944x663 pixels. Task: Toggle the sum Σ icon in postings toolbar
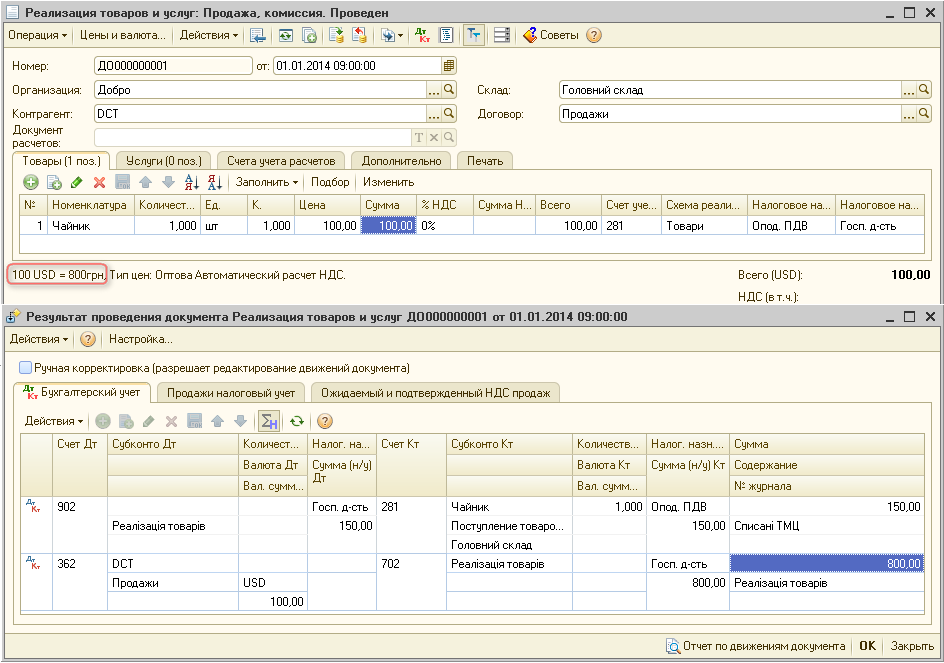click(269, 421)
